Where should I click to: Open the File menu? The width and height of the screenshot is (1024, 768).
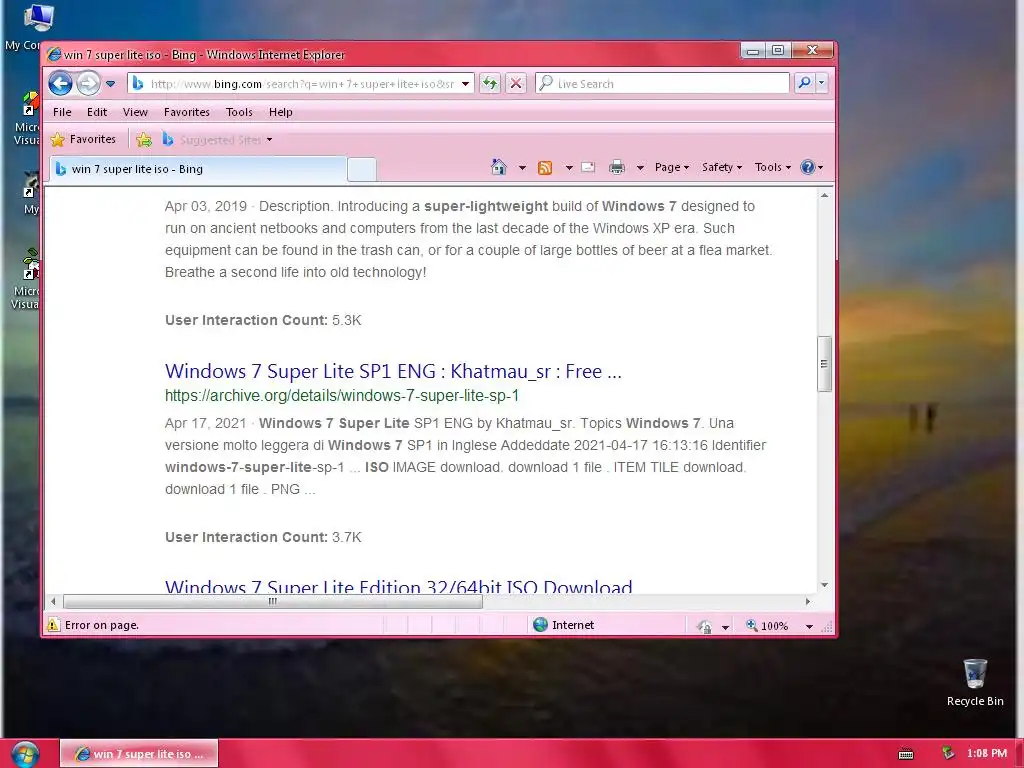pos(62,112)
